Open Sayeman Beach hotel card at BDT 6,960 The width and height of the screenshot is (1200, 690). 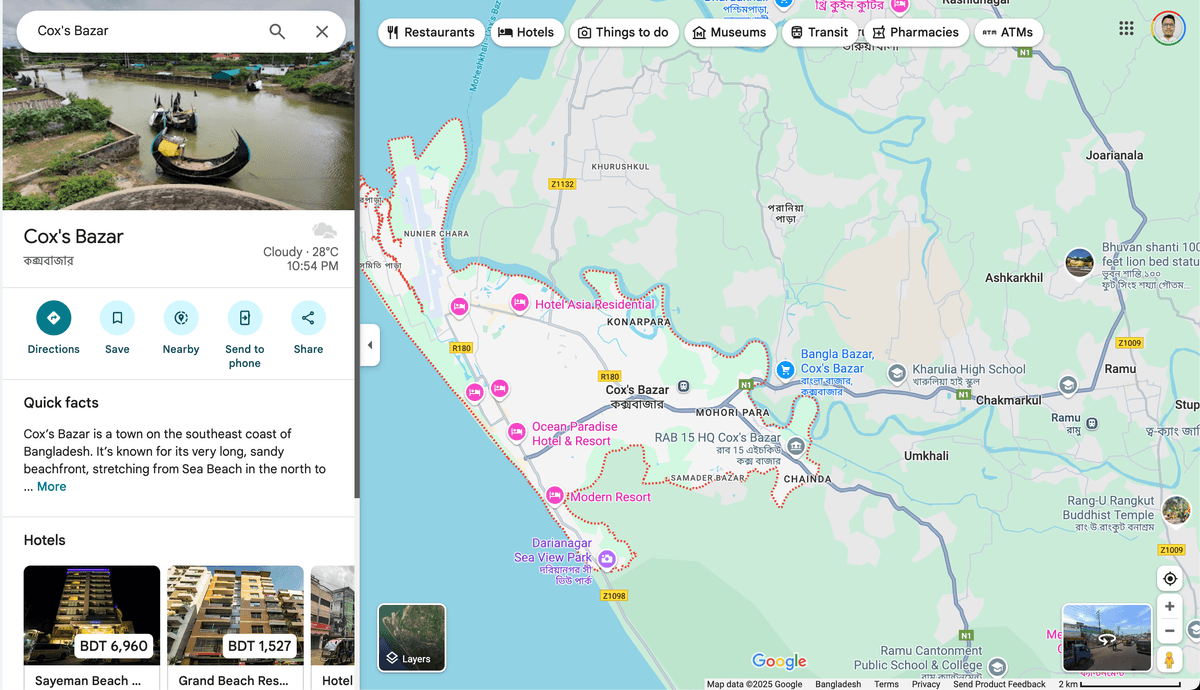tap(92, 625)
